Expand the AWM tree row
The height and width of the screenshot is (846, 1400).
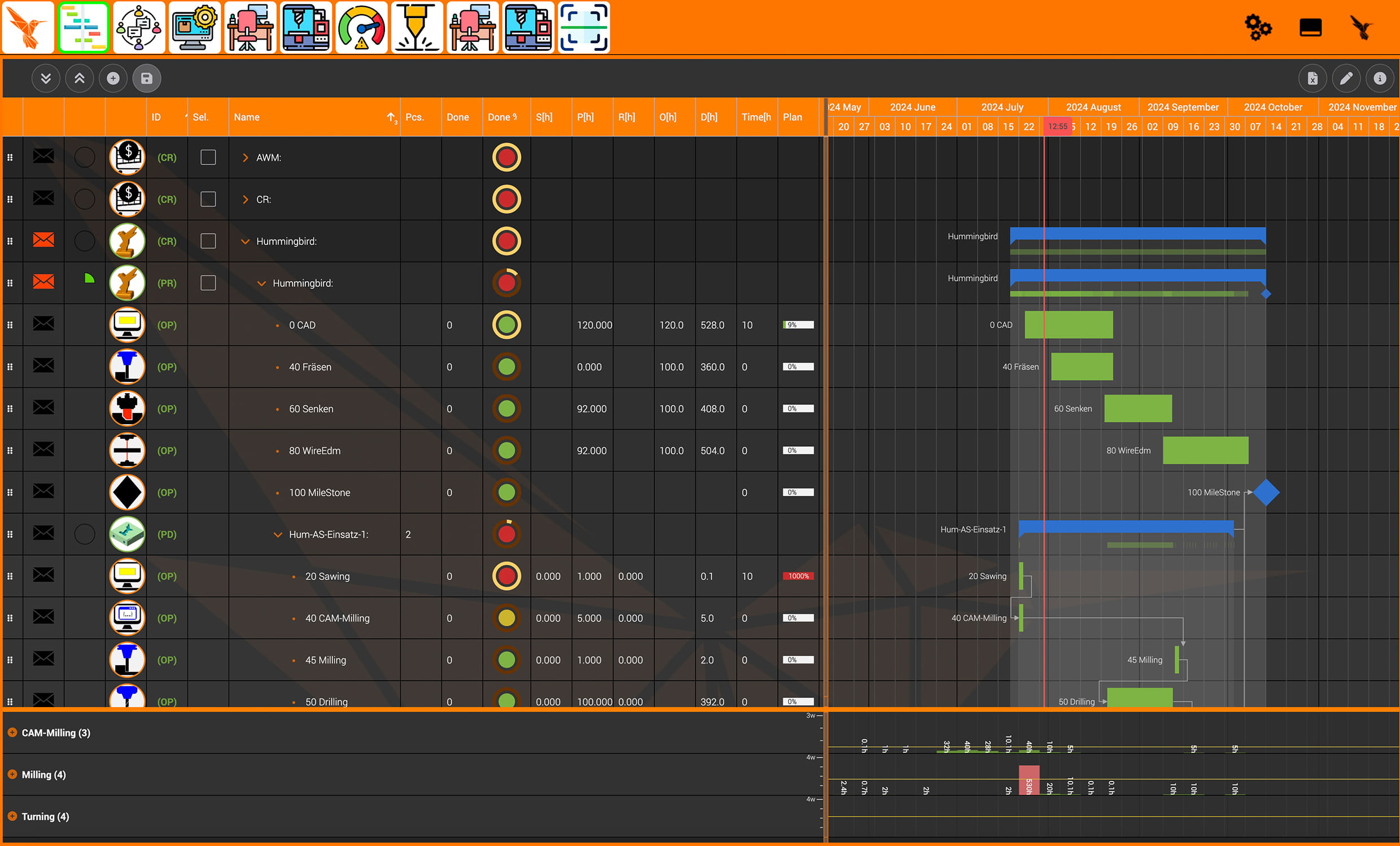coord(246,158)
